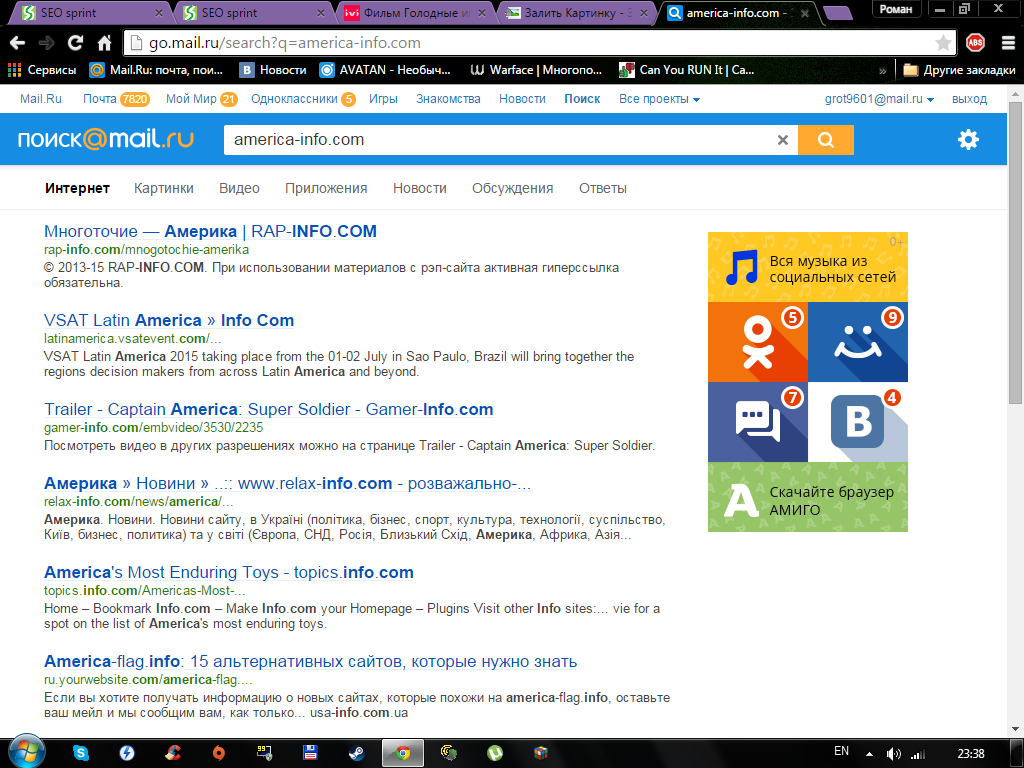Open the browser home page icon
The height and width of the screenshot is (768, 1024).
[104, 43]
